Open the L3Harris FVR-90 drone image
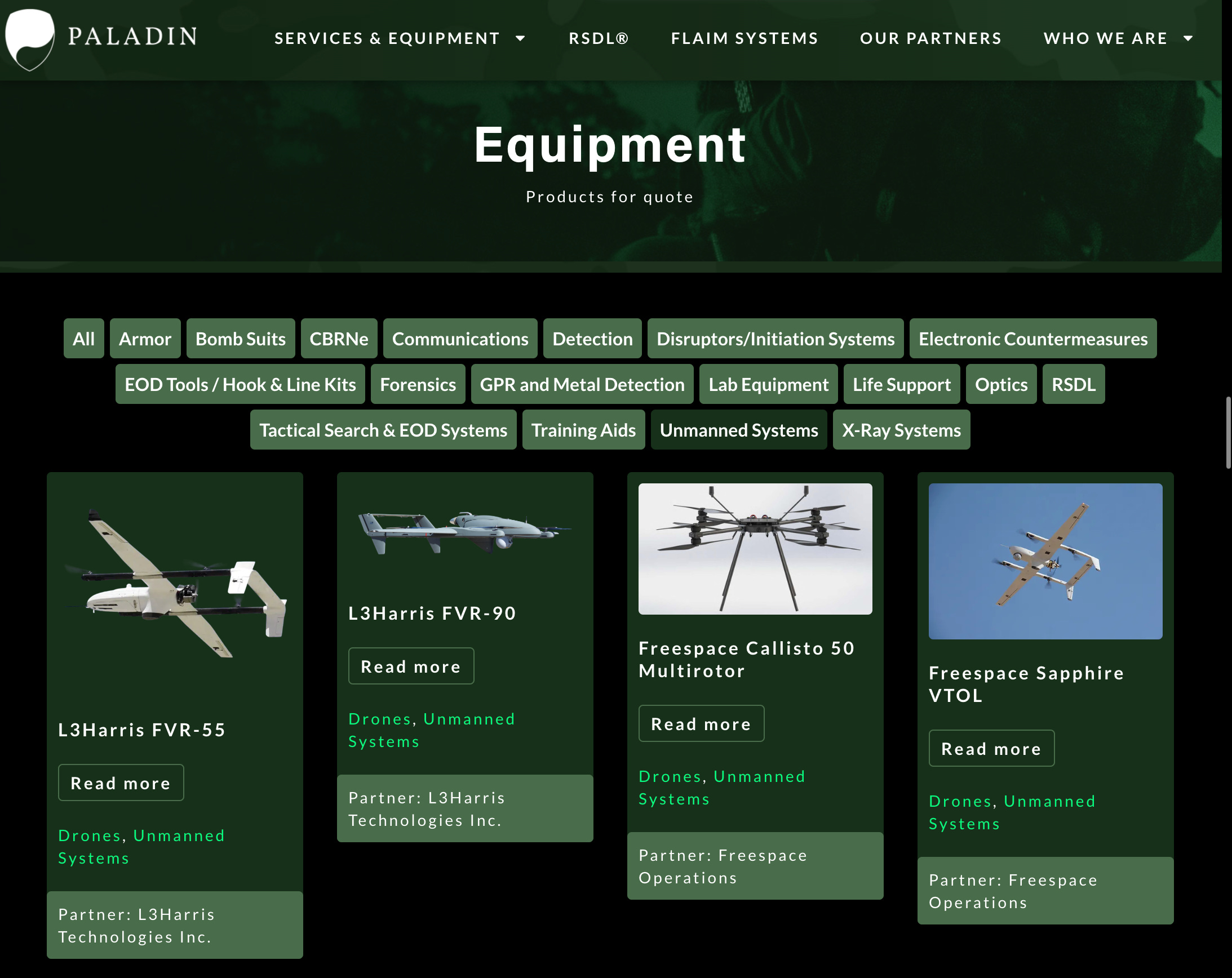The width and height of the screenshot is (1232, 978). click(x=464, y=531)
